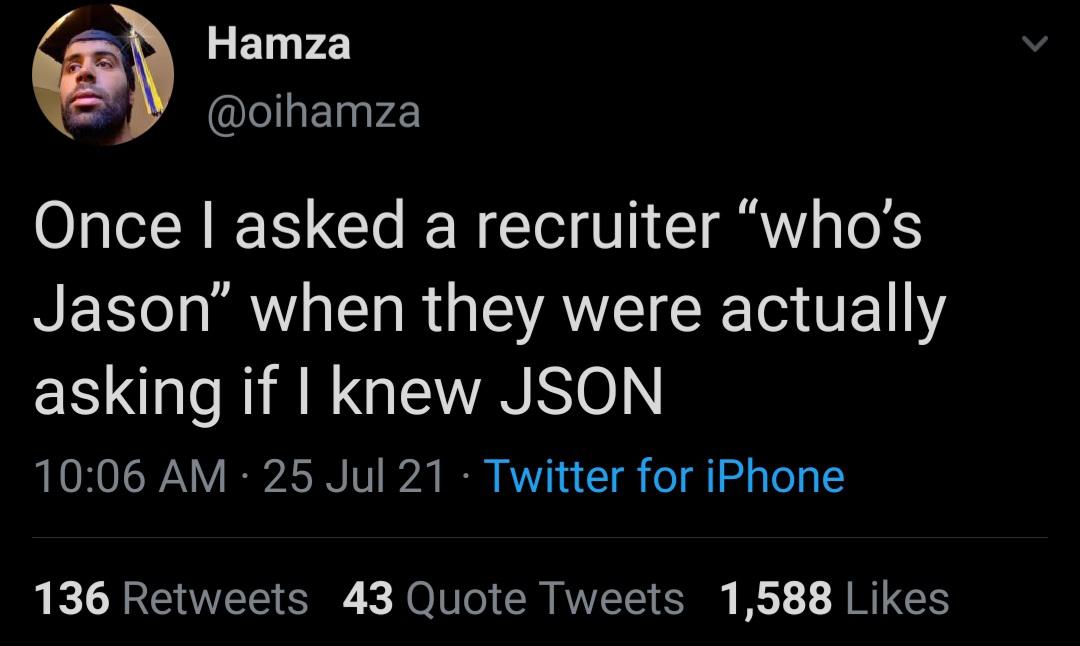
Task: Click the divider under the timestamp
Action: [x=540, y=536]
